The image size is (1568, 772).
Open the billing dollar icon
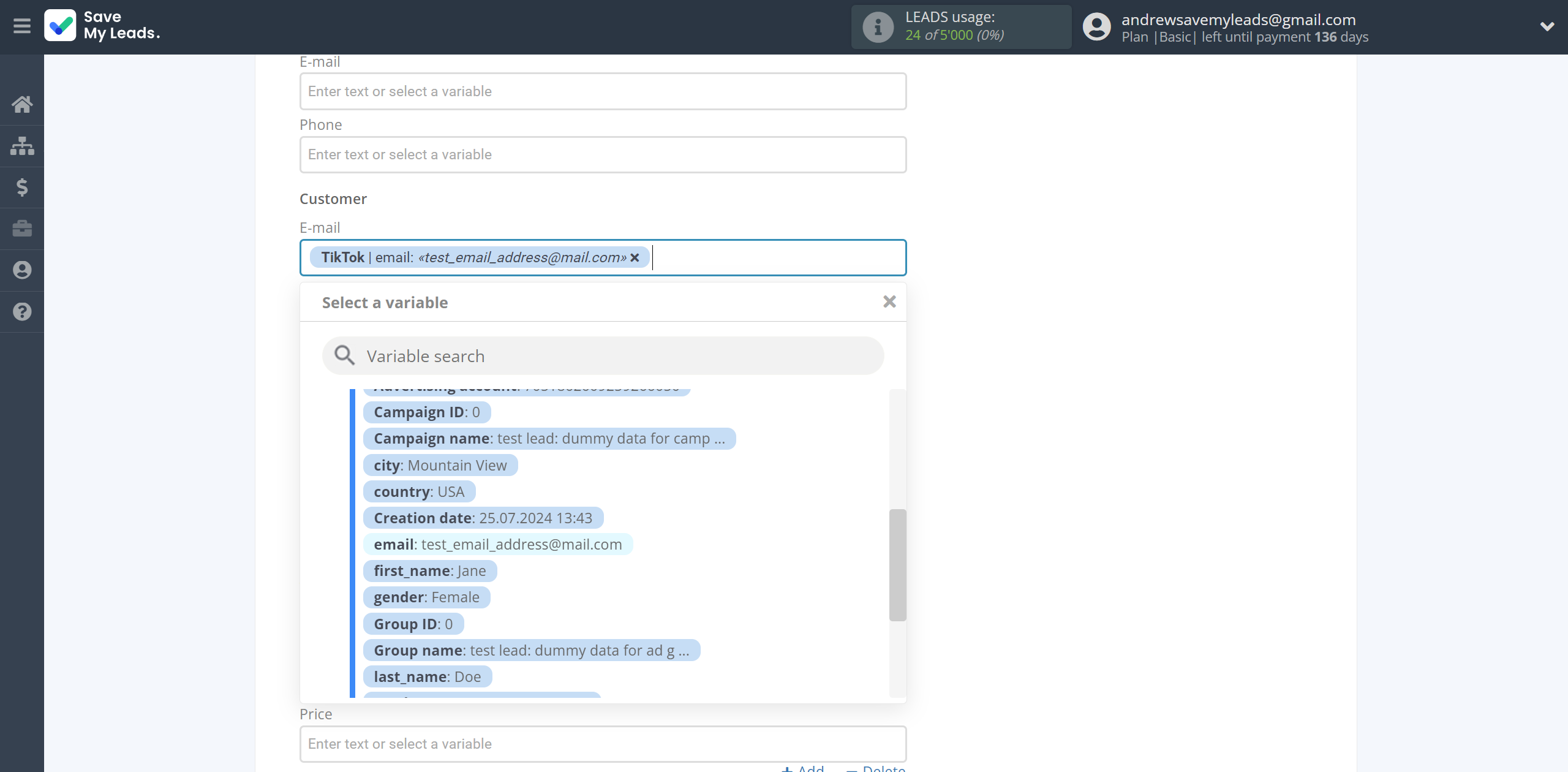tap(22, 187)
